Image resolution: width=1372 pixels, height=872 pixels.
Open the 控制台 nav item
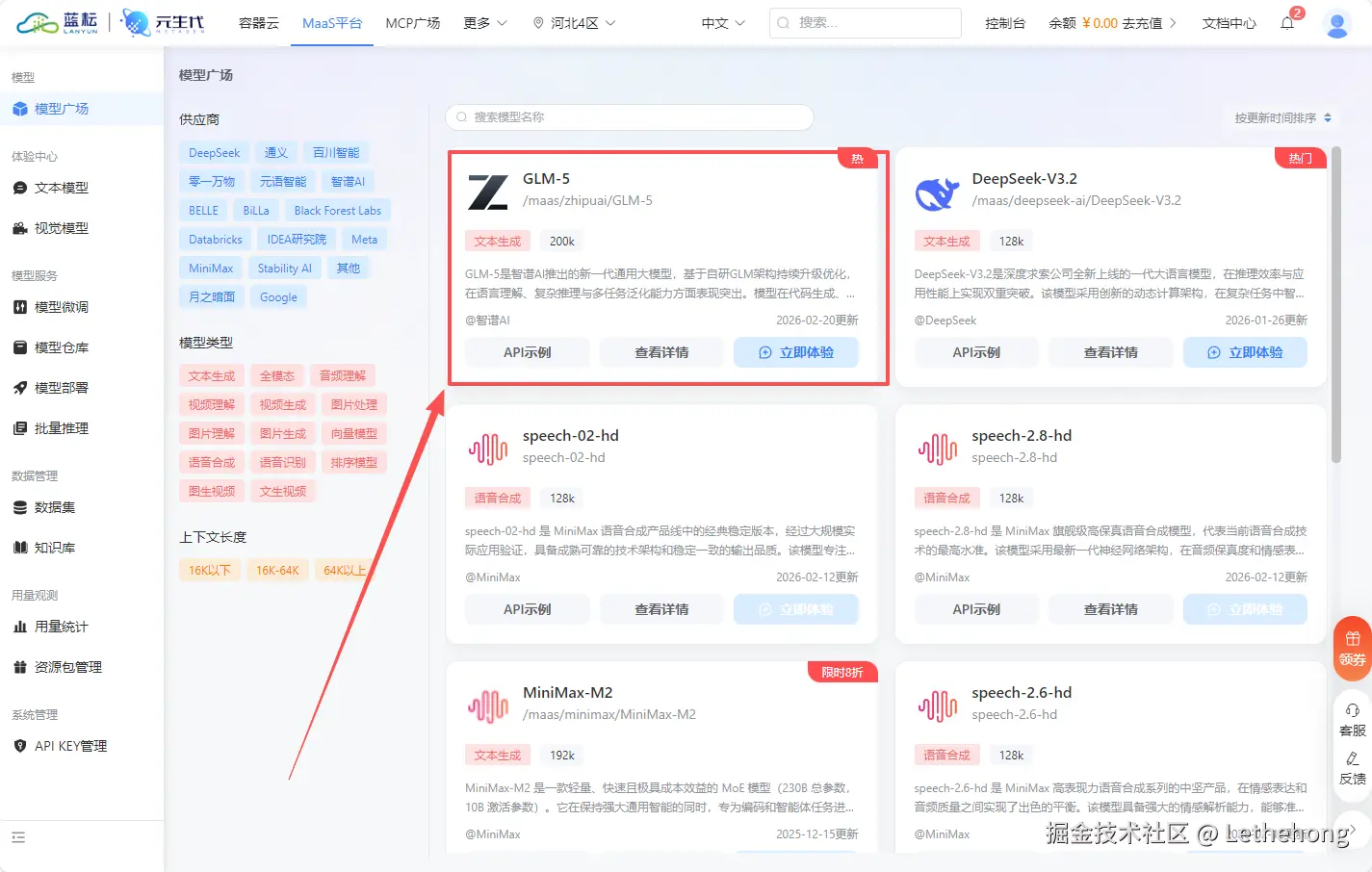[x=1005, y=23]
